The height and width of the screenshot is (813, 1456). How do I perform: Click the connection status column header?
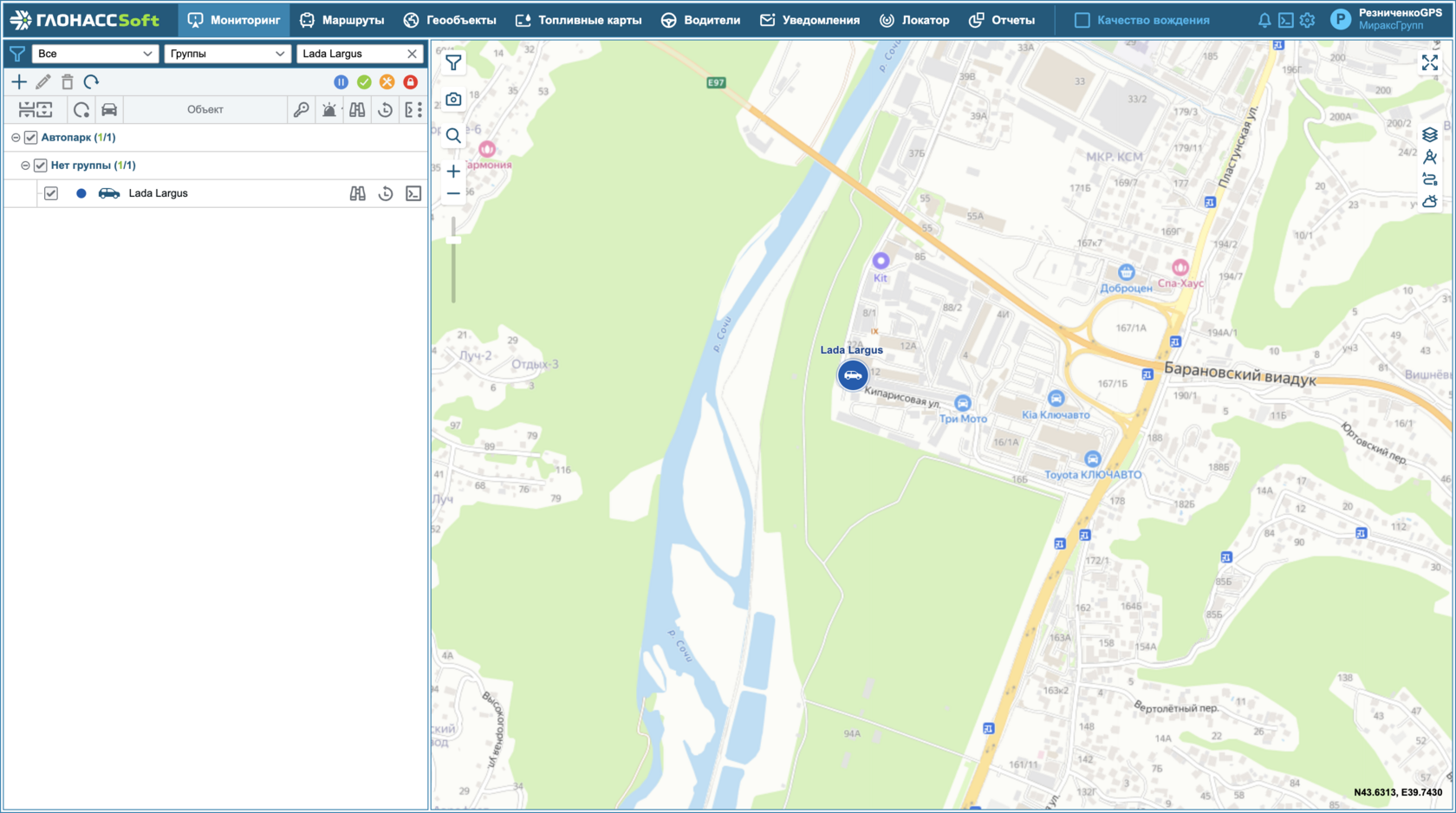pyautogui.click(x=81, y=110)
